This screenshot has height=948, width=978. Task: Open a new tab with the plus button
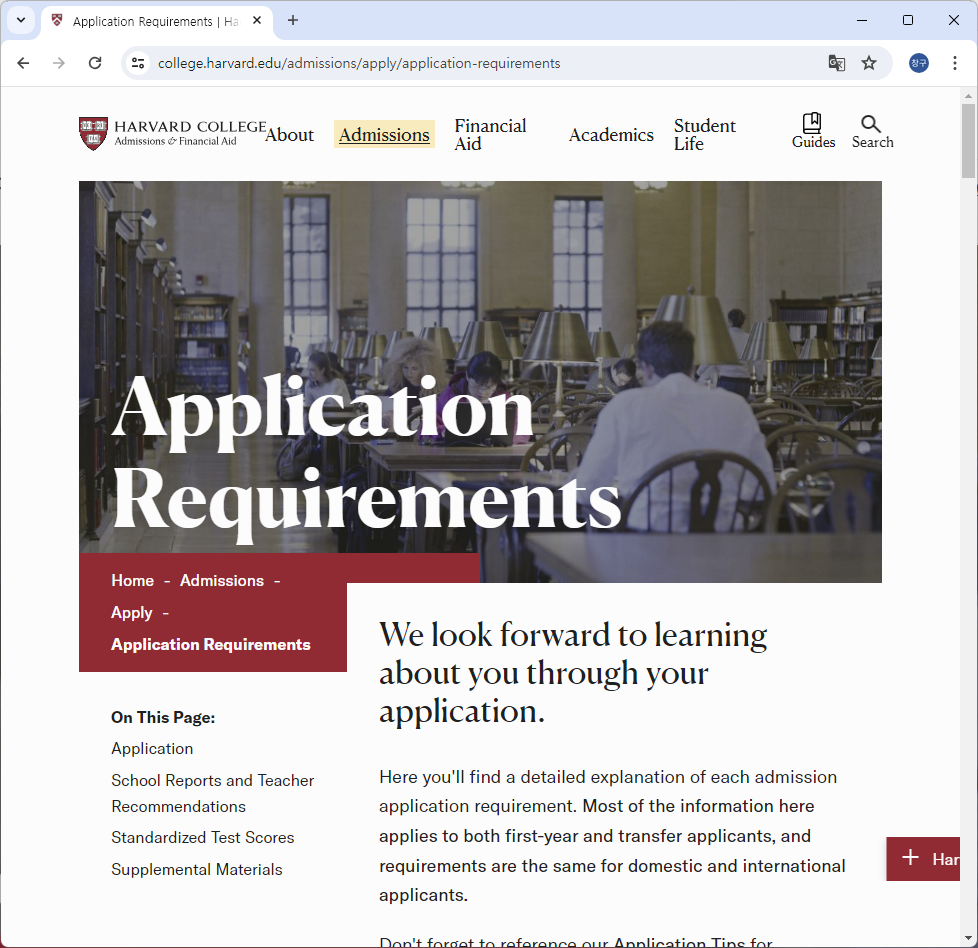click(293, 21)
